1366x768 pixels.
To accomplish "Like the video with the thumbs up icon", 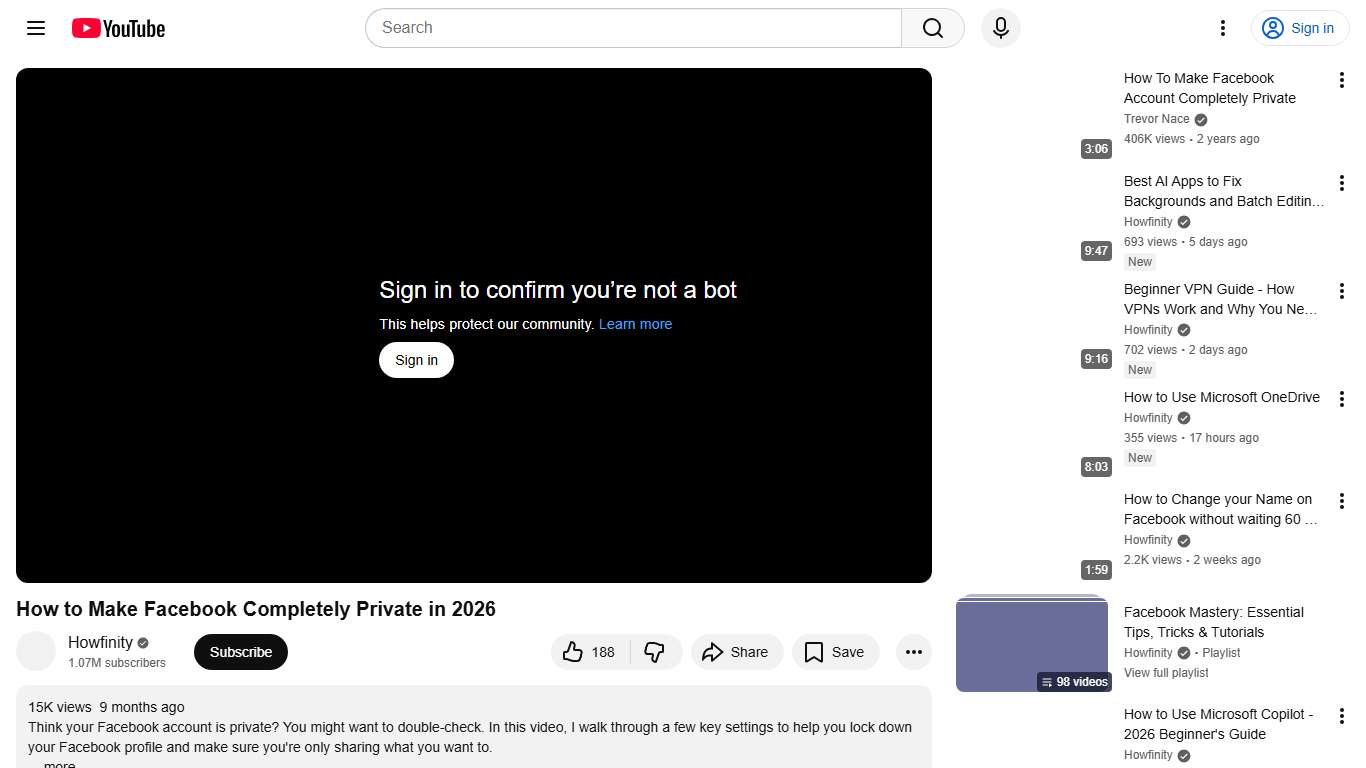I will pyautogui.click(x=573, y=651).
